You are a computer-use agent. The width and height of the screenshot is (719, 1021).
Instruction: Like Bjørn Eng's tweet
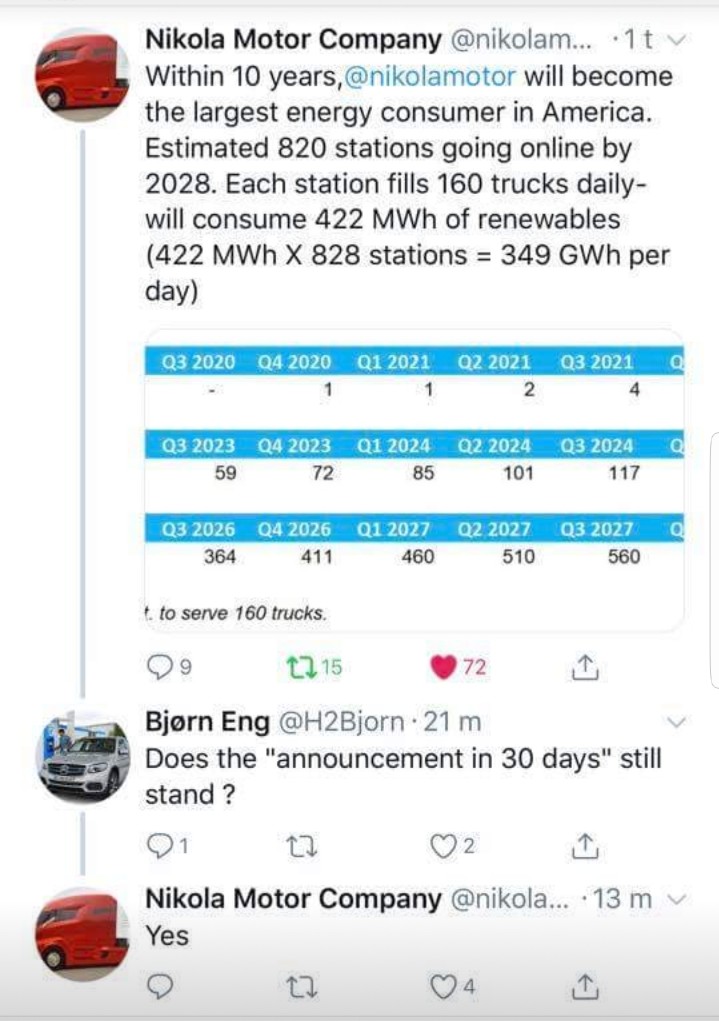click(x=442, y=847)
